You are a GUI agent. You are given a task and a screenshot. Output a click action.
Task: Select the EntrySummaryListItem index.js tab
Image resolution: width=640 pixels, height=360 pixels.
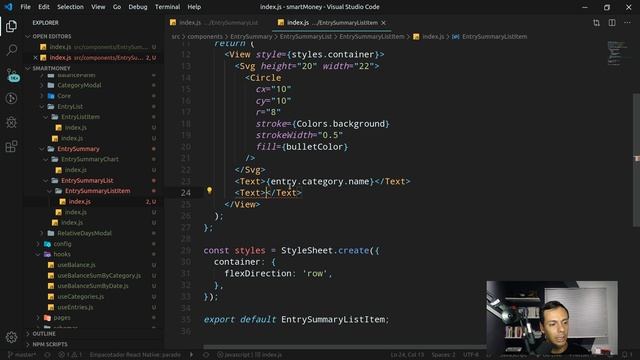(331, 23)
